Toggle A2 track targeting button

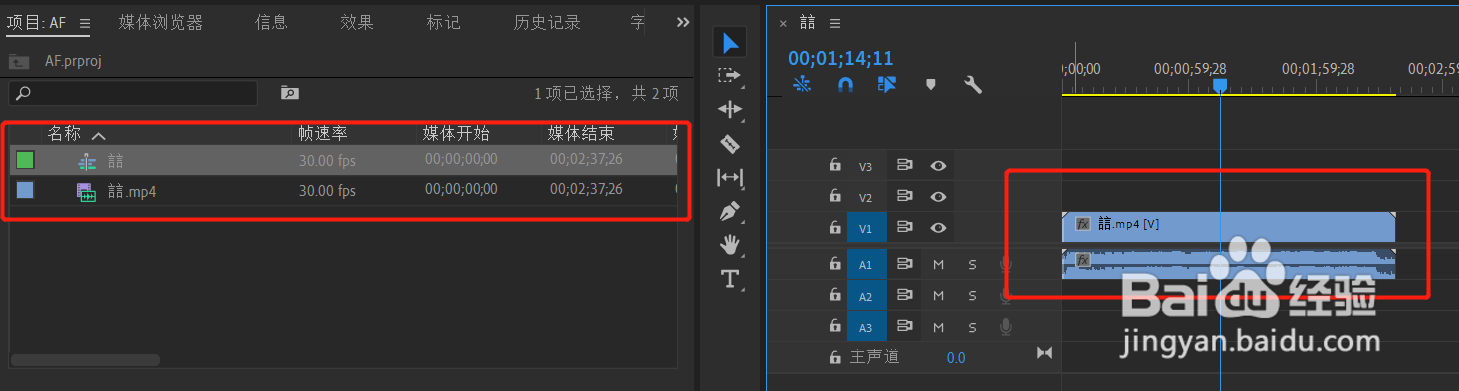866,296
